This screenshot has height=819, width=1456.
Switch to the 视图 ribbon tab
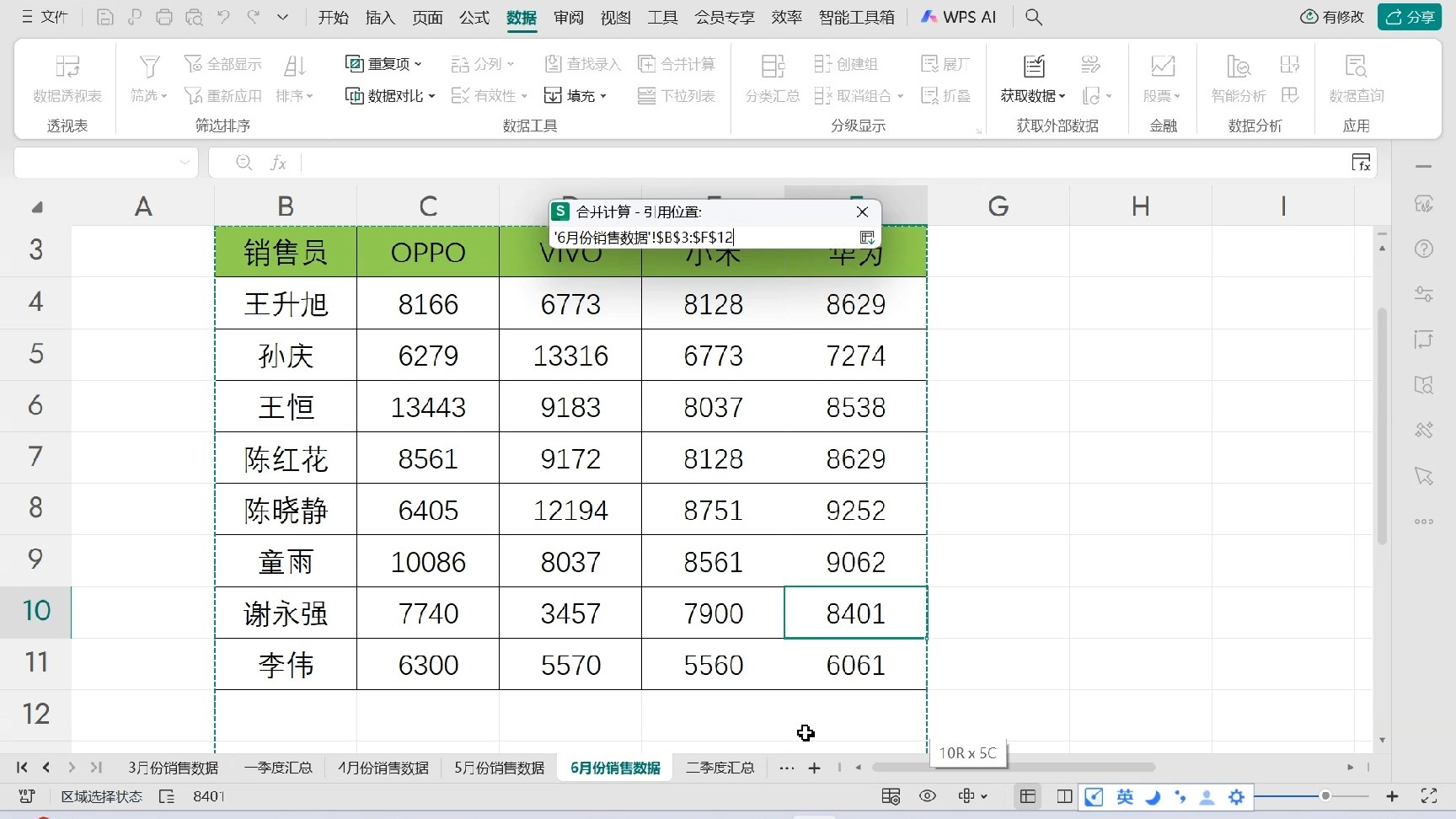[616, 17]
